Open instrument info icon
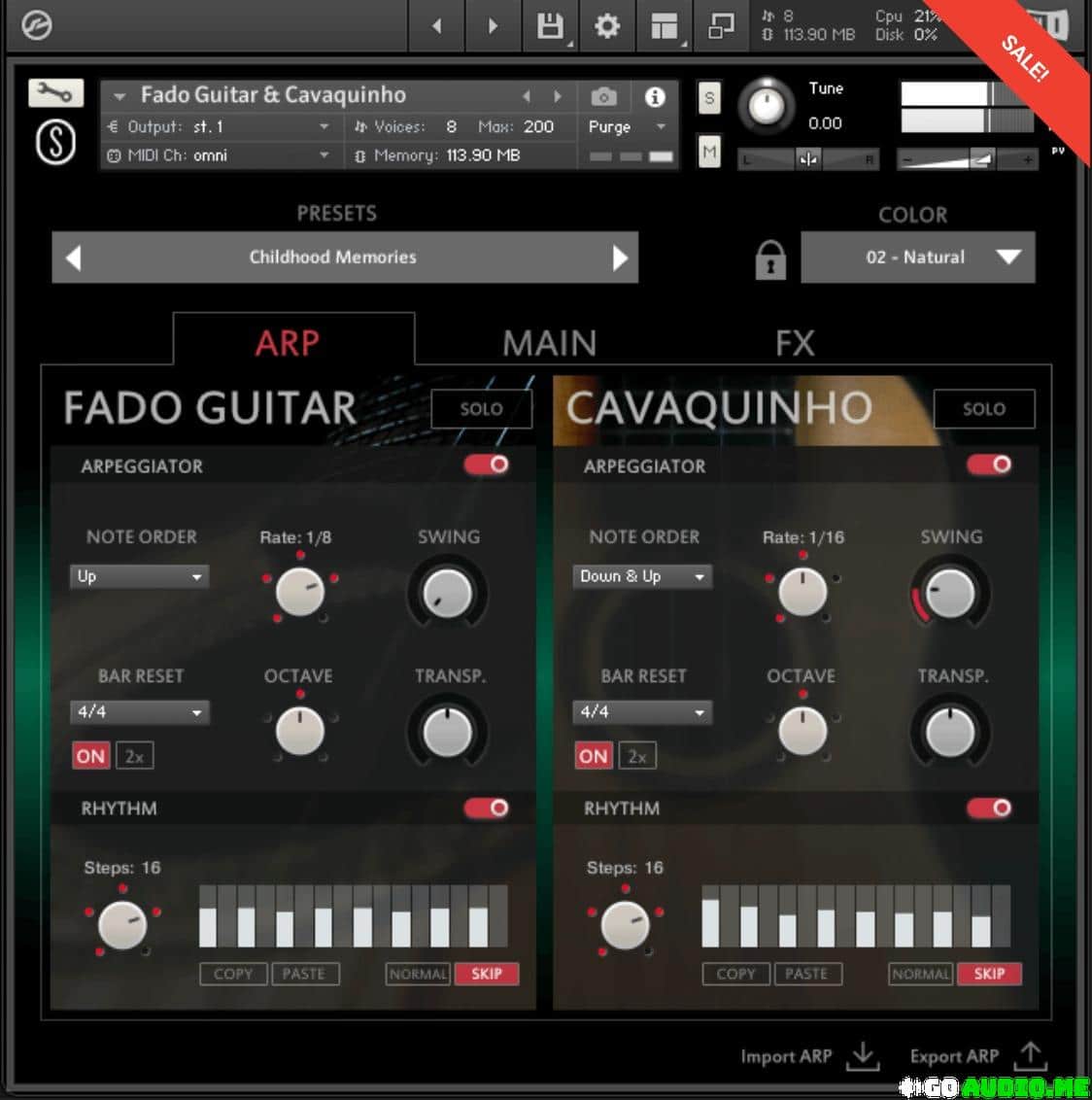Viewport: 1092px width, 1100px height. (655, 96)
